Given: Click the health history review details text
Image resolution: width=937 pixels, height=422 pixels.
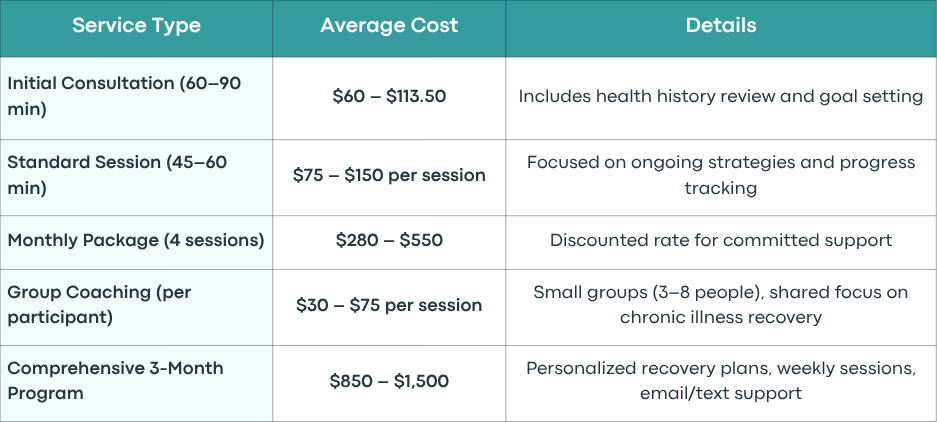Looking at the screenshot, I should click(721, 96).
